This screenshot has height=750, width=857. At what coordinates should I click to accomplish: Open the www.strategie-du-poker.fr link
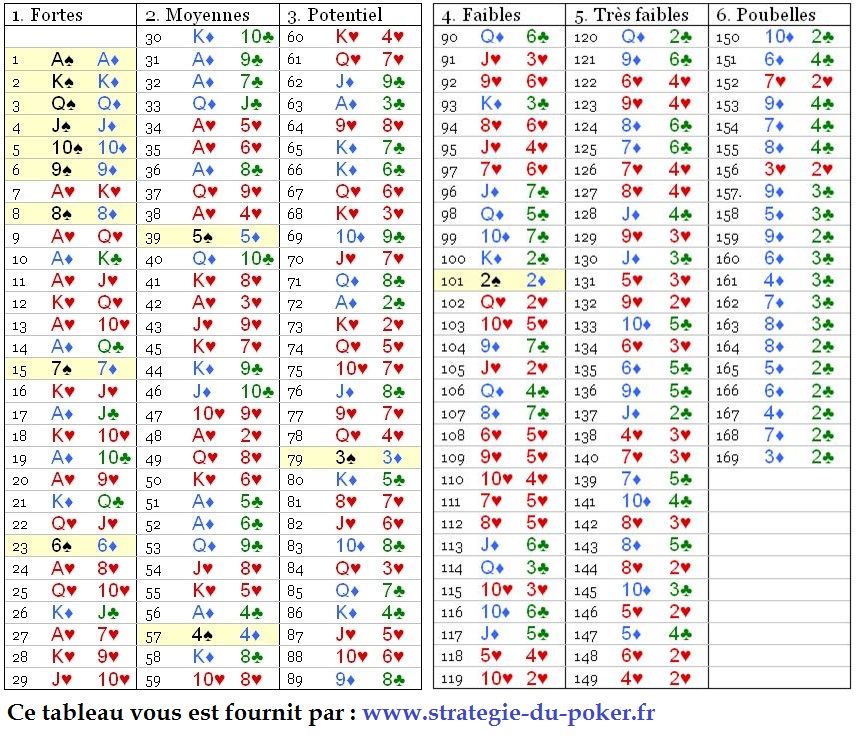pos(508,713)
